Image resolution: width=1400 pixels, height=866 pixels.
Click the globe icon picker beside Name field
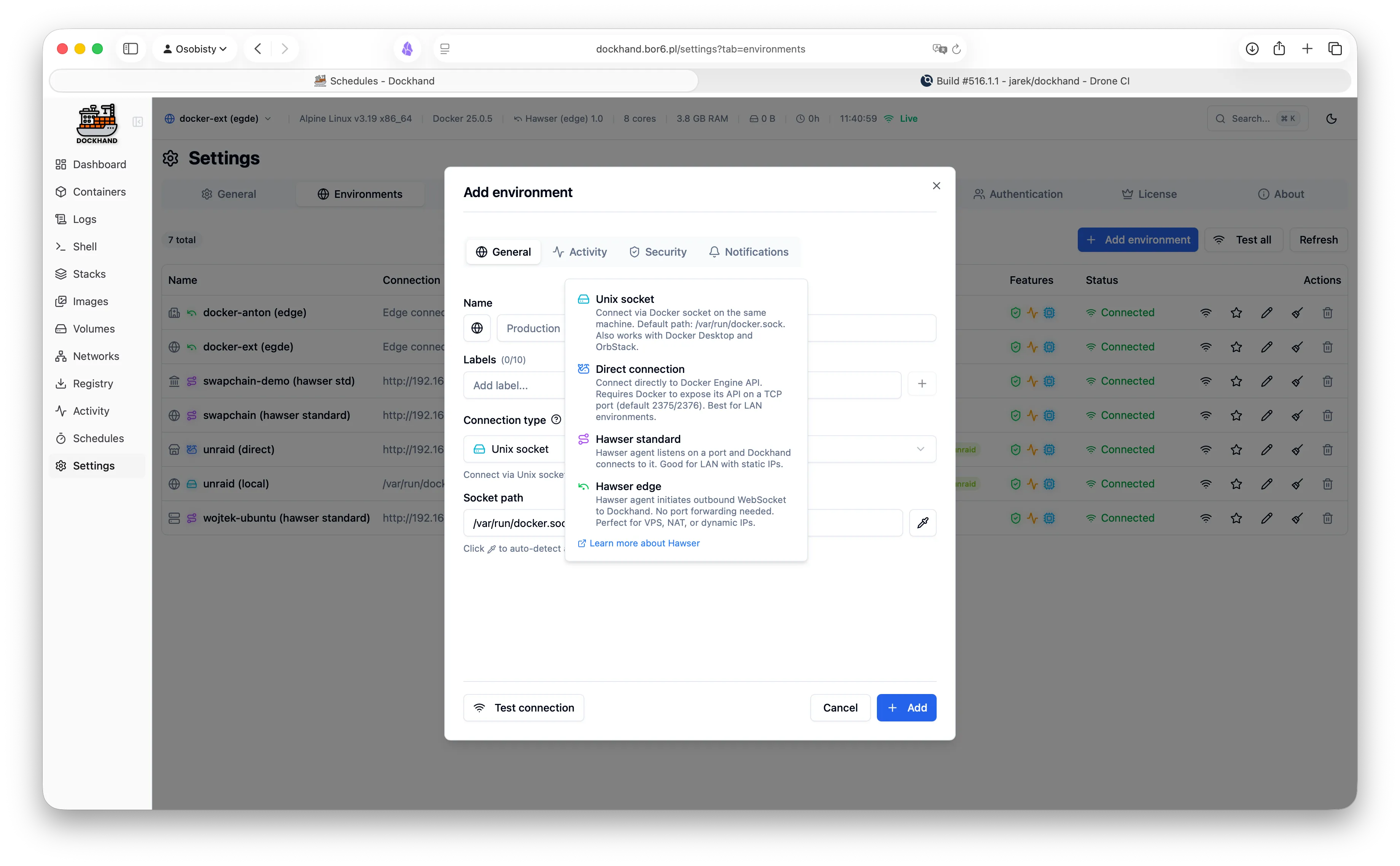477,328
